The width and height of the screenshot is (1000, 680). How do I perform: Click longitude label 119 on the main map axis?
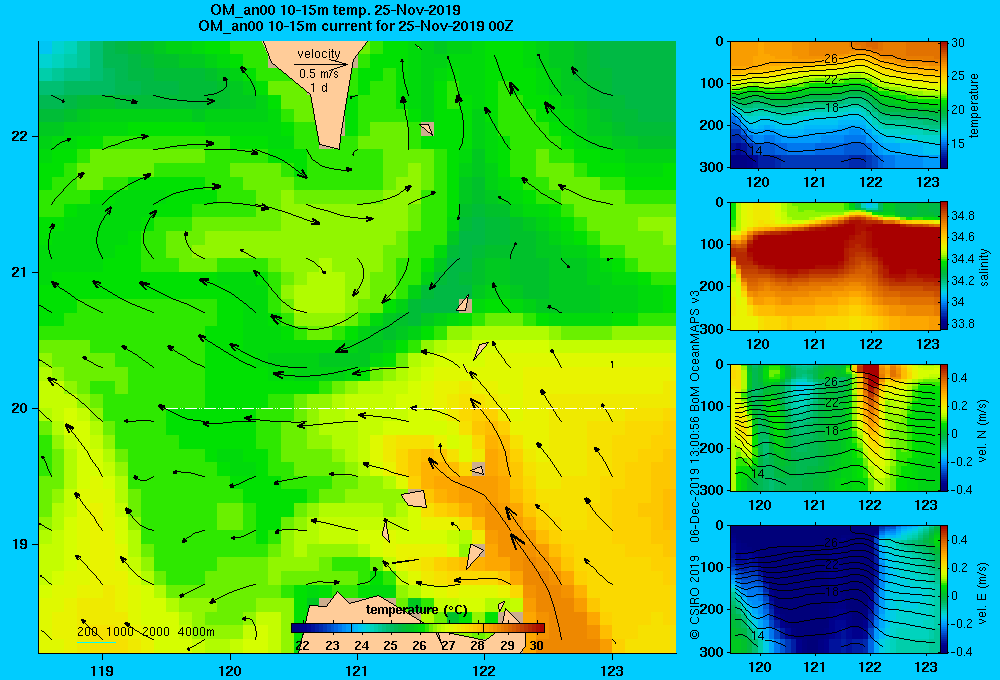tap(102, 670)
